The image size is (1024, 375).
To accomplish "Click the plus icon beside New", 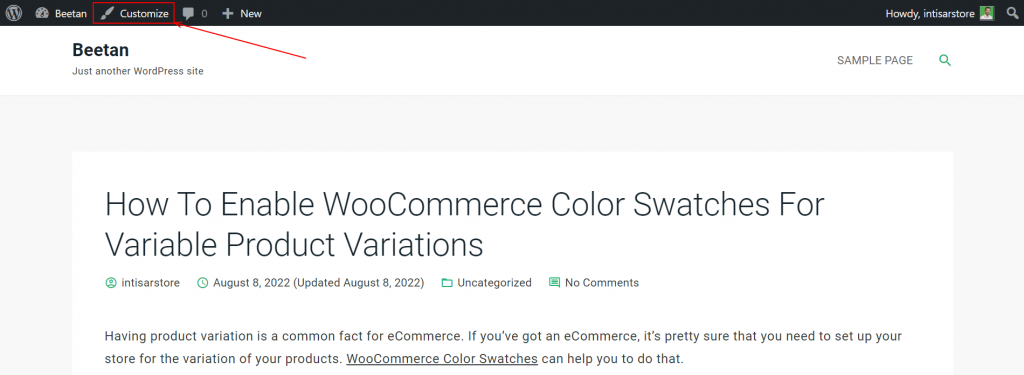I will tap(227, 13).
